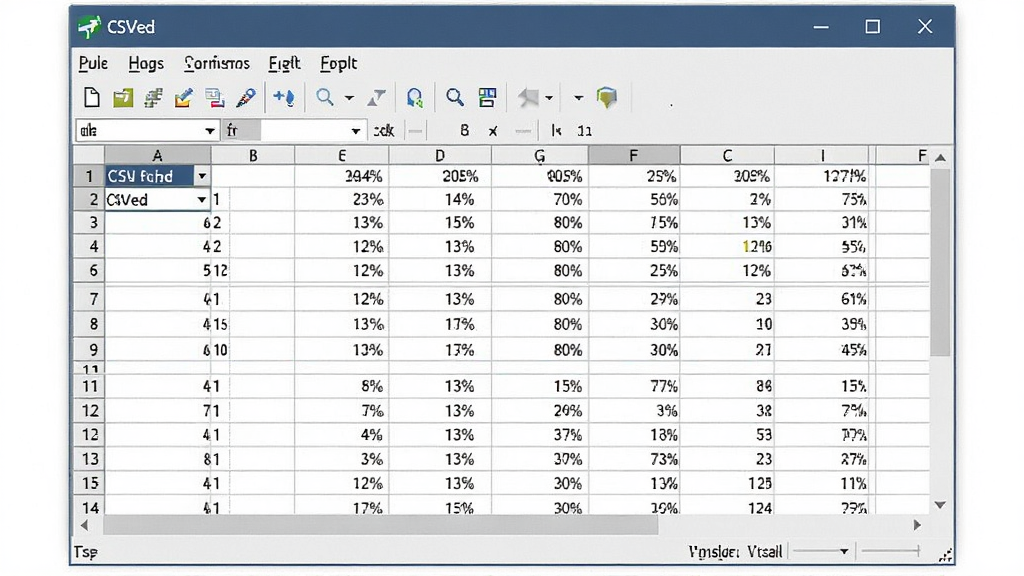Click the CSVed app icon in title bar
The width and height of the screenshot is (1024, 576).
[89, 27]
